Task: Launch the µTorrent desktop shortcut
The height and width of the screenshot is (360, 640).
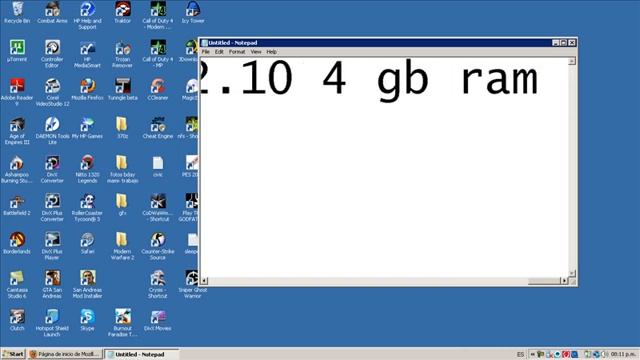Action: pyautogui.click(x=17, y=51)
